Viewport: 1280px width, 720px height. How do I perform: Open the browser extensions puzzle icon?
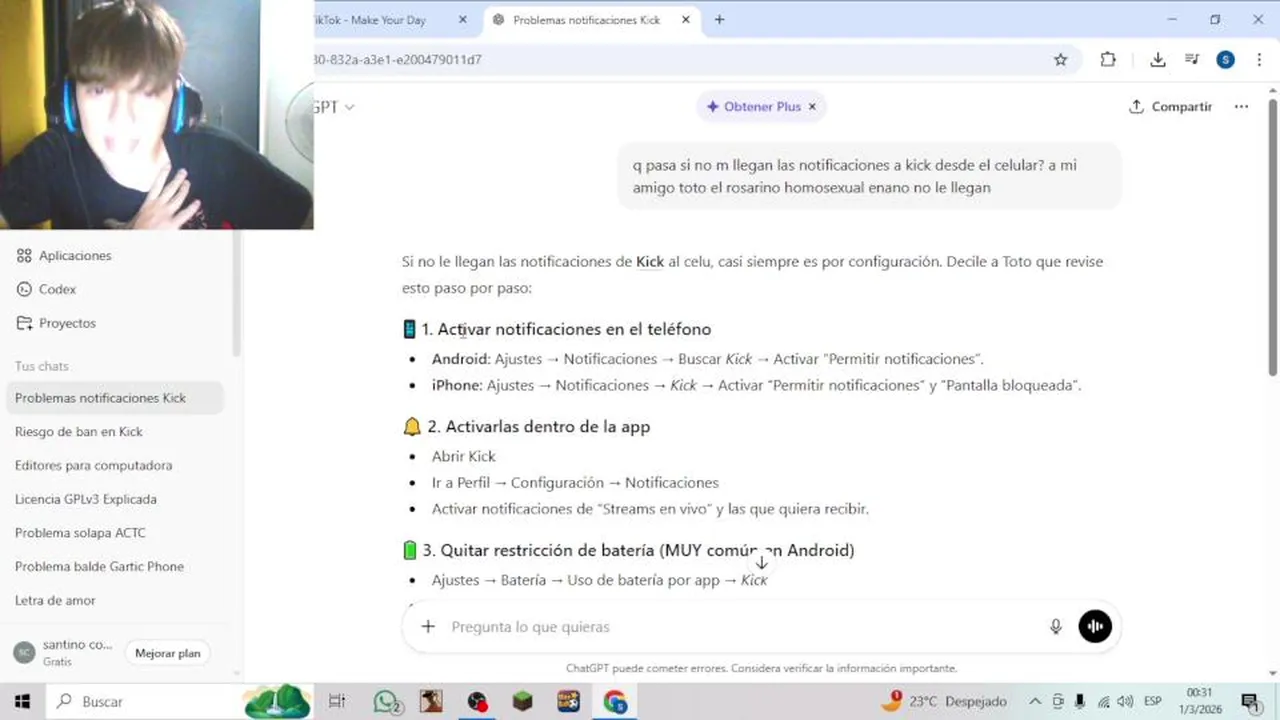[x=1108, y=60]
